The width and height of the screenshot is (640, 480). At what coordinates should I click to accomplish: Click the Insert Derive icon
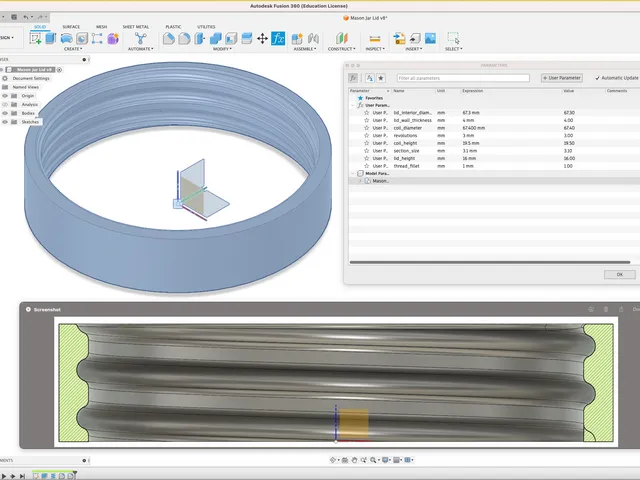pos(399,38)
